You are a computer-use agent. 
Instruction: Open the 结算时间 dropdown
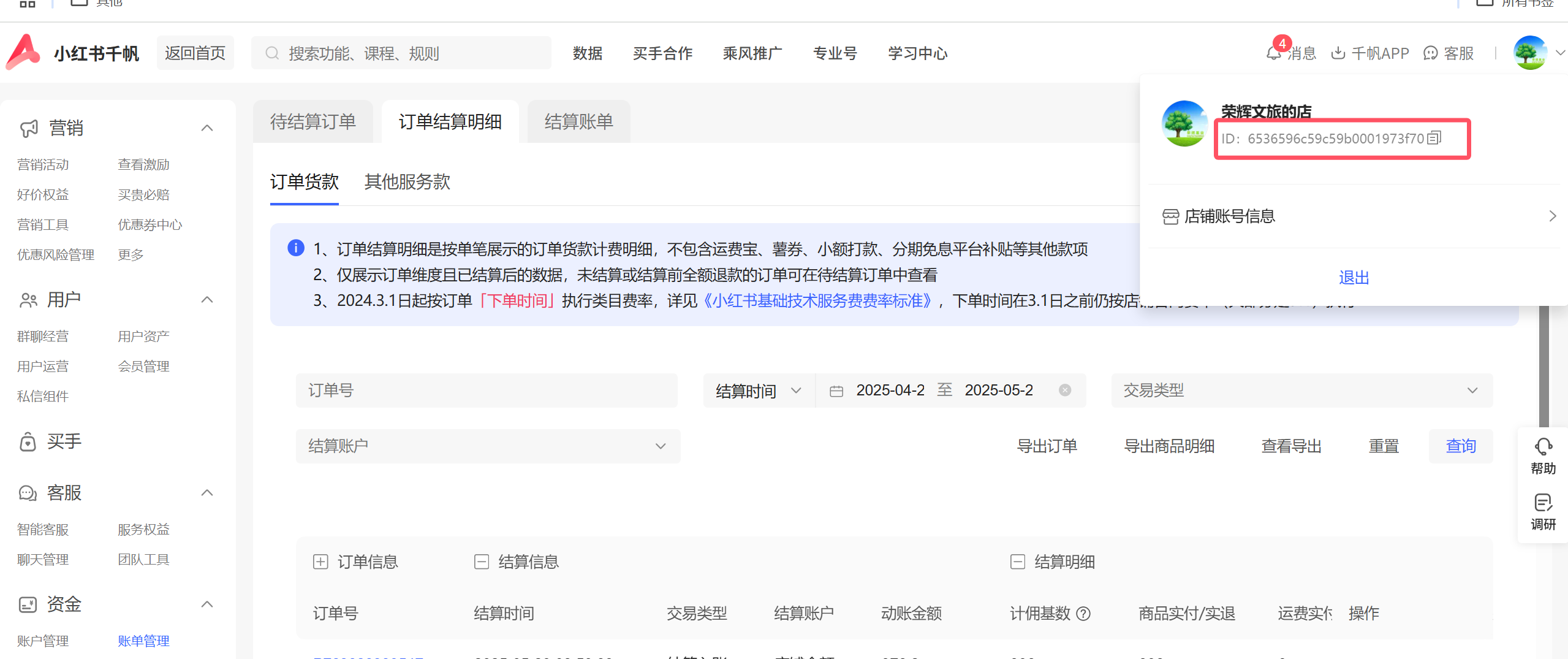point(759,390)
